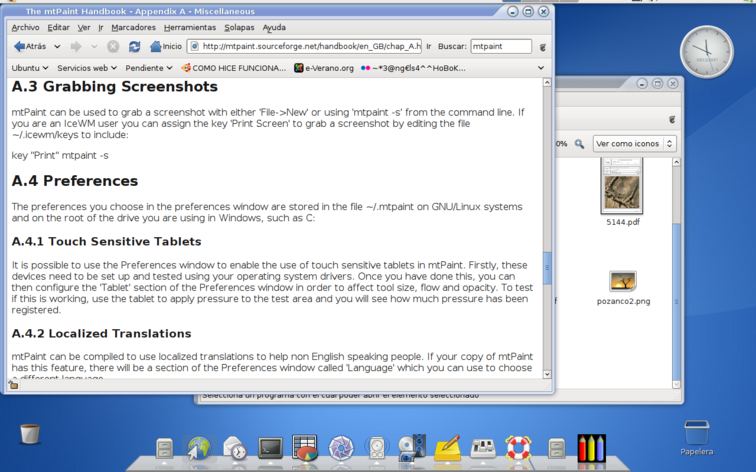Image resolution: width=756 pixels, height=472 pixels.
Task: Show more bookmarks with toolbar chevron
Action: point(541,68)
